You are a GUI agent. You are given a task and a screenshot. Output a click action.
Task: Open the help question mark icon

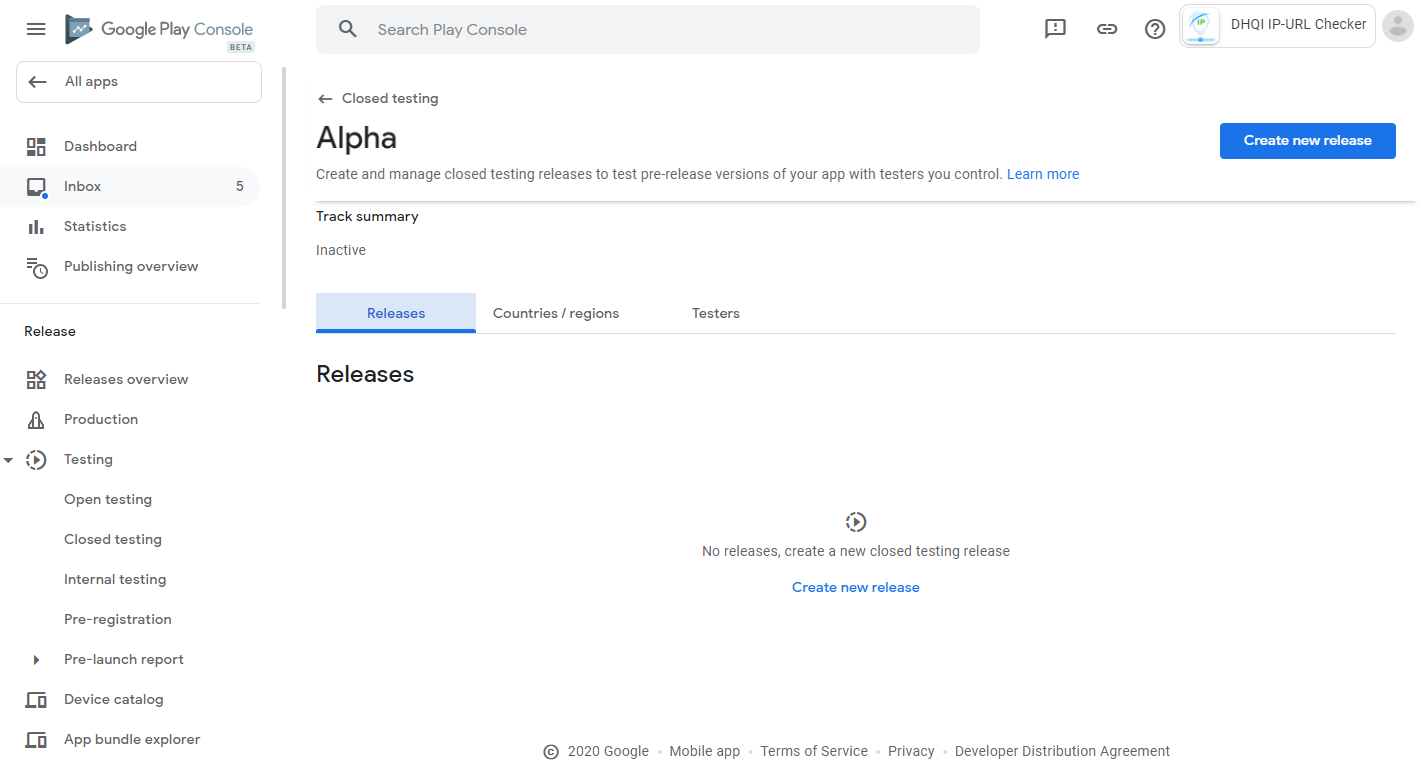click(x=1155, y=29)
